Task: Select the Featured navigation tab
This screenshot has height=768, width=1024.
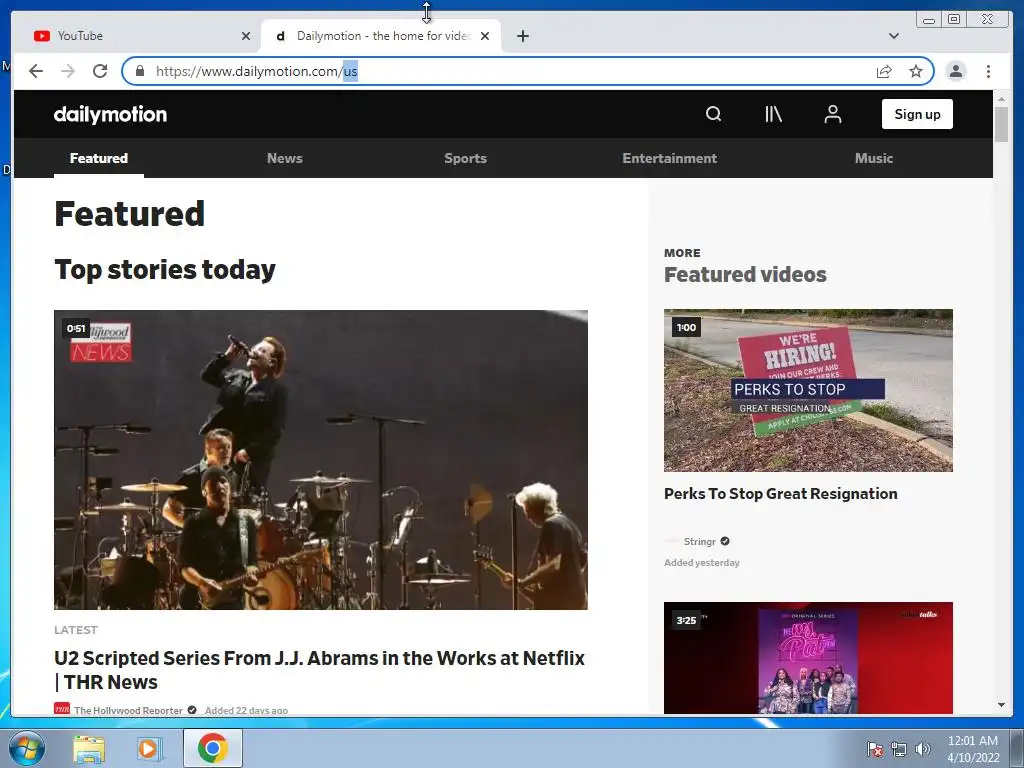Action: [99, 158]
